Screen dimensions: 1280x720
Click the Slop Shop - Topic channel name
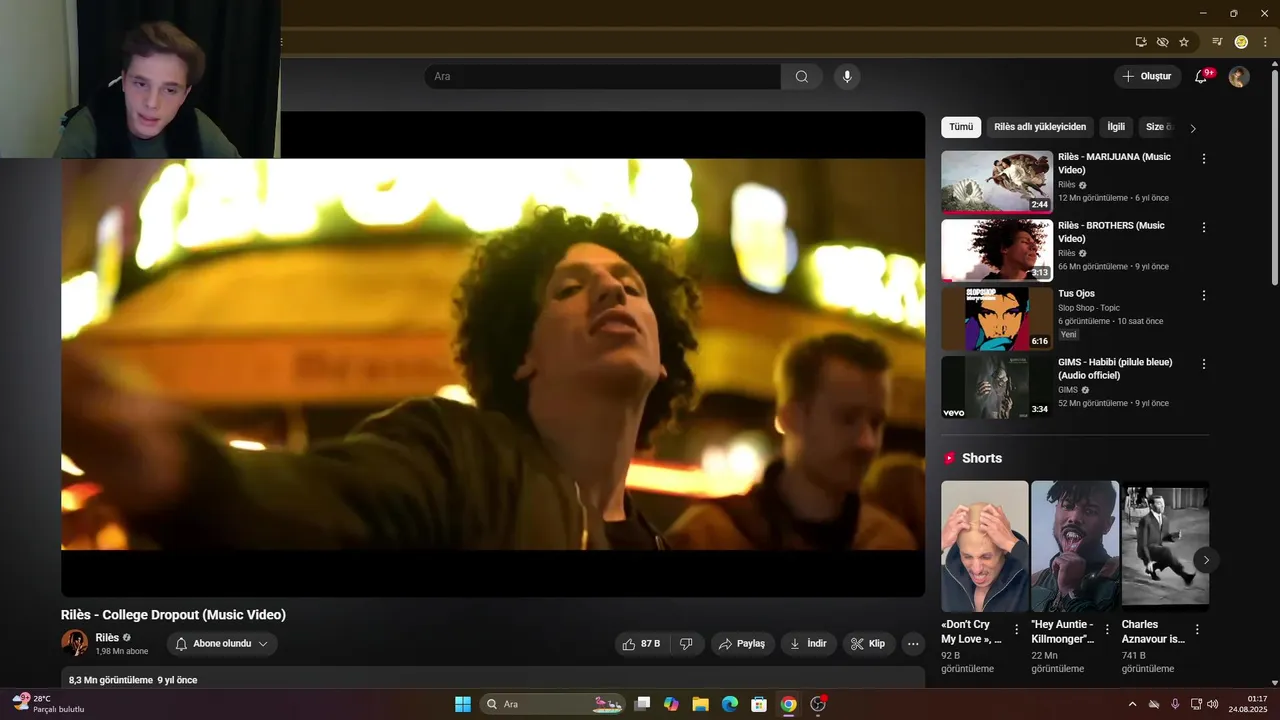point(1089,308)
